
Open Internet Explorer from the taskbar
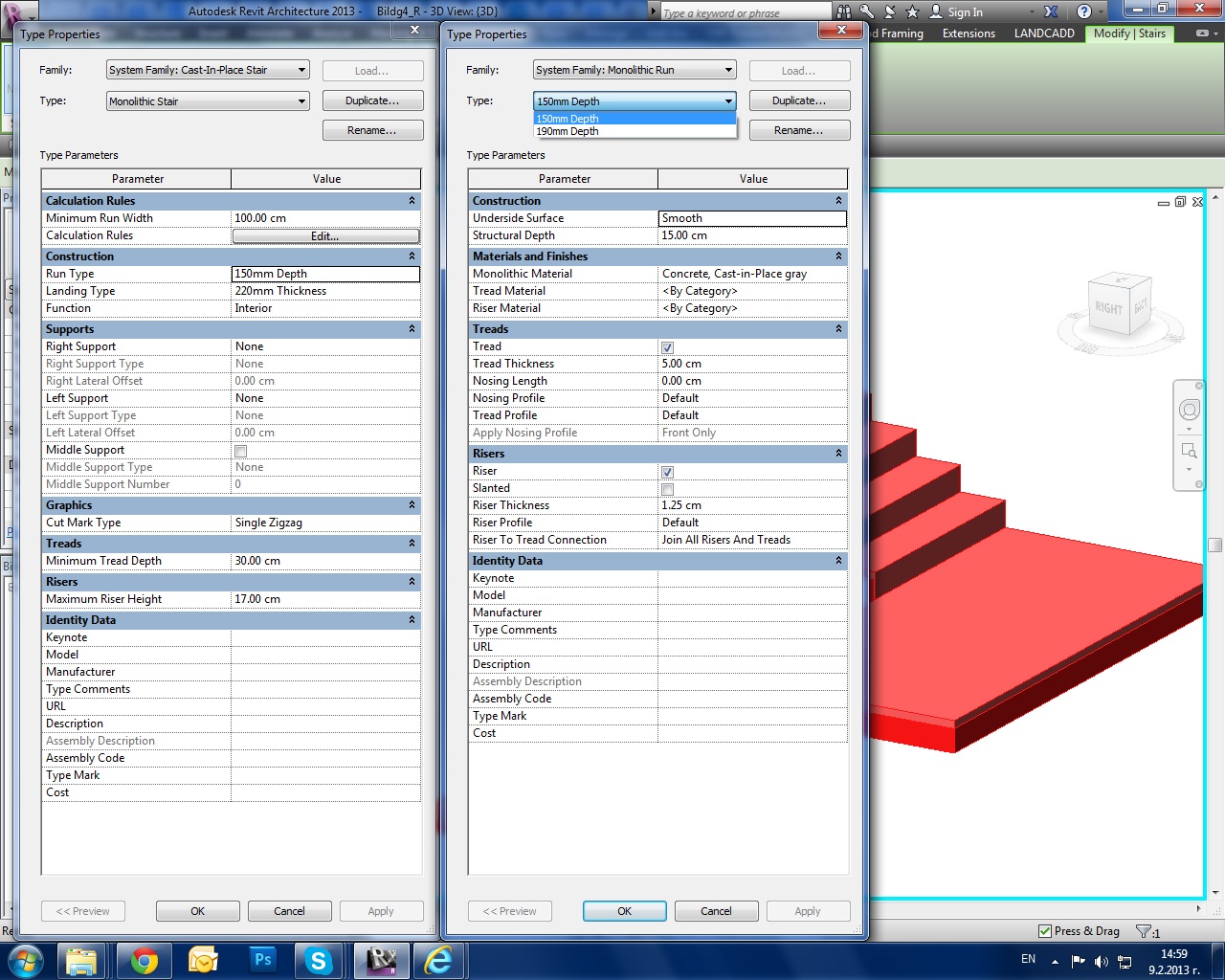[x=438, y=960]
